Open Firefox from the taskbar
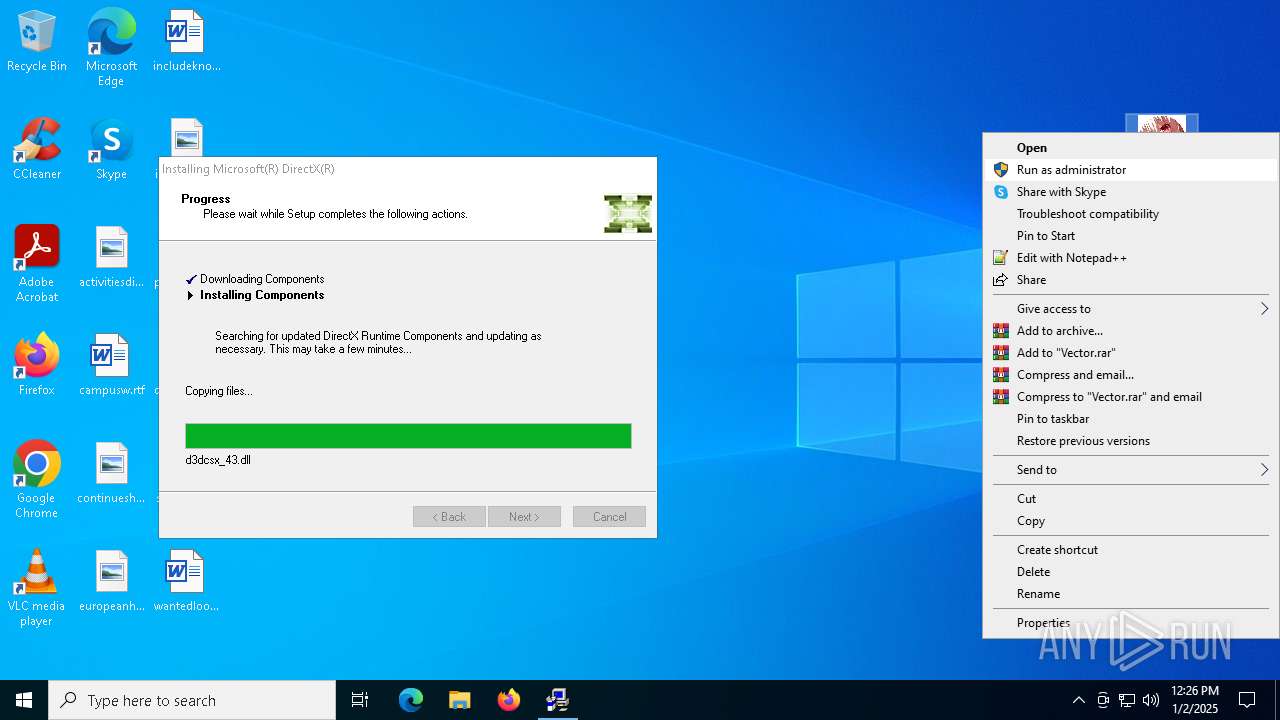This screenshot has width=1280, height=720. [509, 700]
